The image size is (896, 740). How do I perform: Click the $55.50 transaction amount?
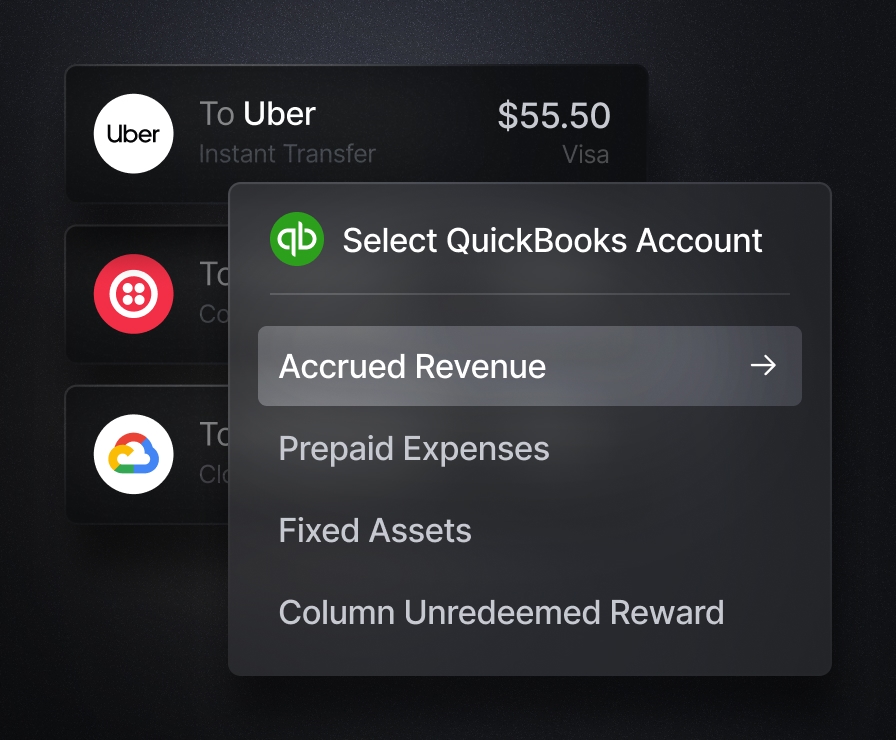(x=554, y=115)
